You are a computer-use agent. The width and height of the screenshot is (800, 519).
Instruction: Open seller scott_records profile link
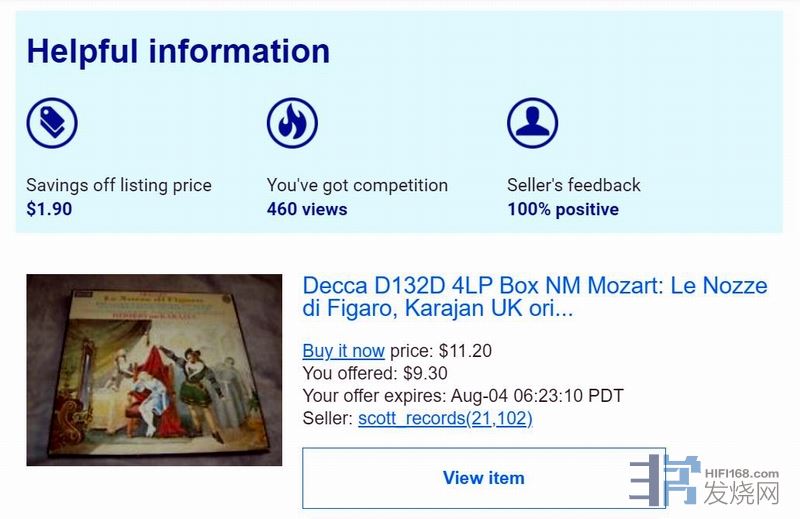pos(445,418)
